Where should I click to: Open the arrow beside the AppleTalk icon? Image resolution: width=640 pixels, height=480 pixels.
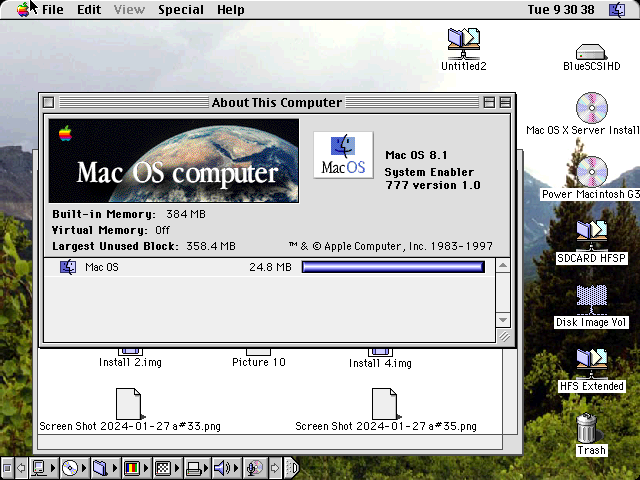point(53,468)
